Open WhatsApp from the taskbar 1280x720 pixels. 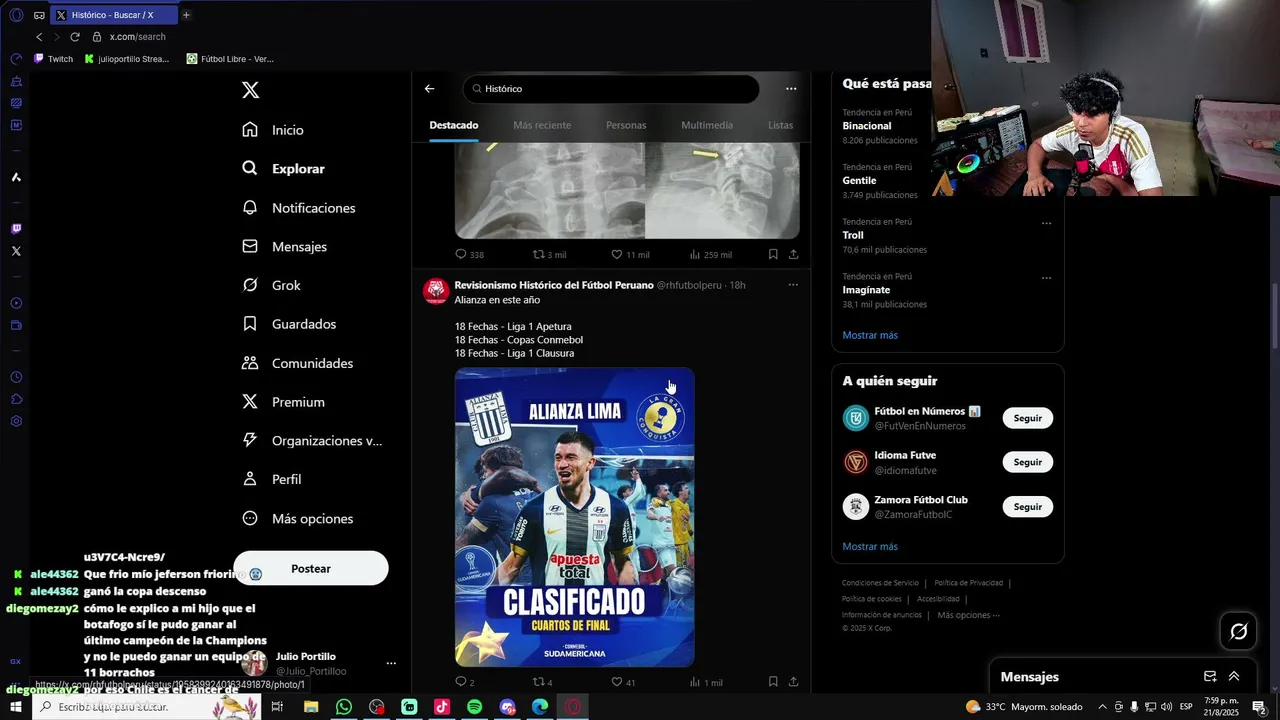[x=343, y=707]
